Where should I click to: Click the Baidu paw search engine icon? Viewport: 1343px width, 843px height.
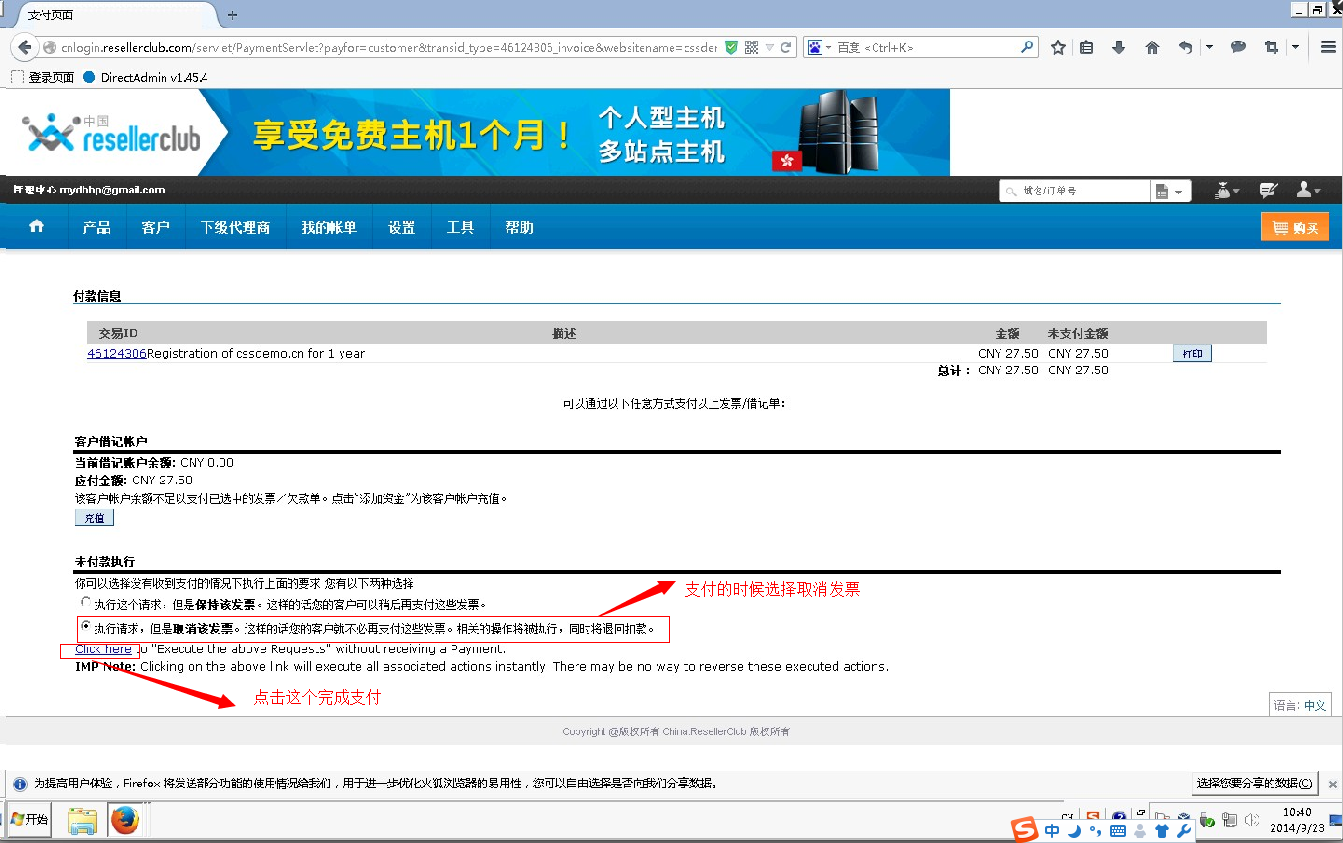[815, 47]
